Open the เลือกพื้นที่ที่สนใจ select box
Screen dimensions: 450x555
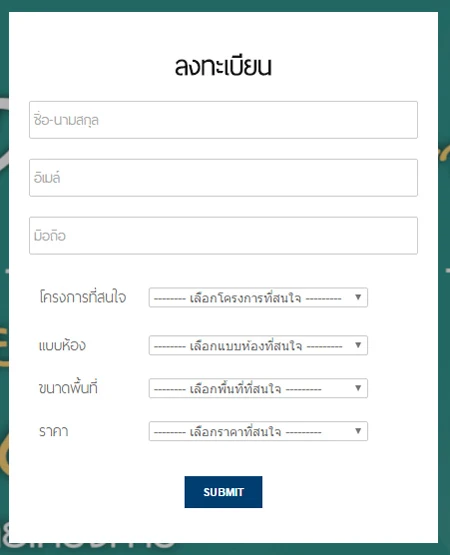[258, 388]
